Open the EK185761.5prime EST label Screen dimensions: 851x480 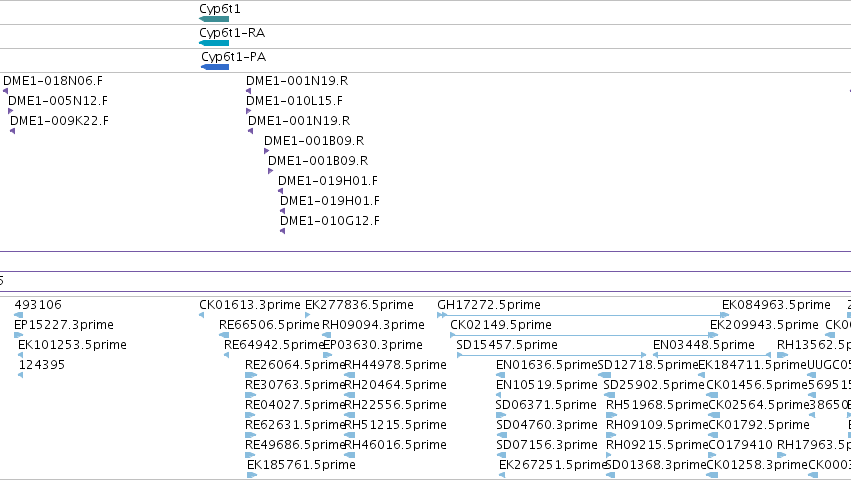[301, 465]
